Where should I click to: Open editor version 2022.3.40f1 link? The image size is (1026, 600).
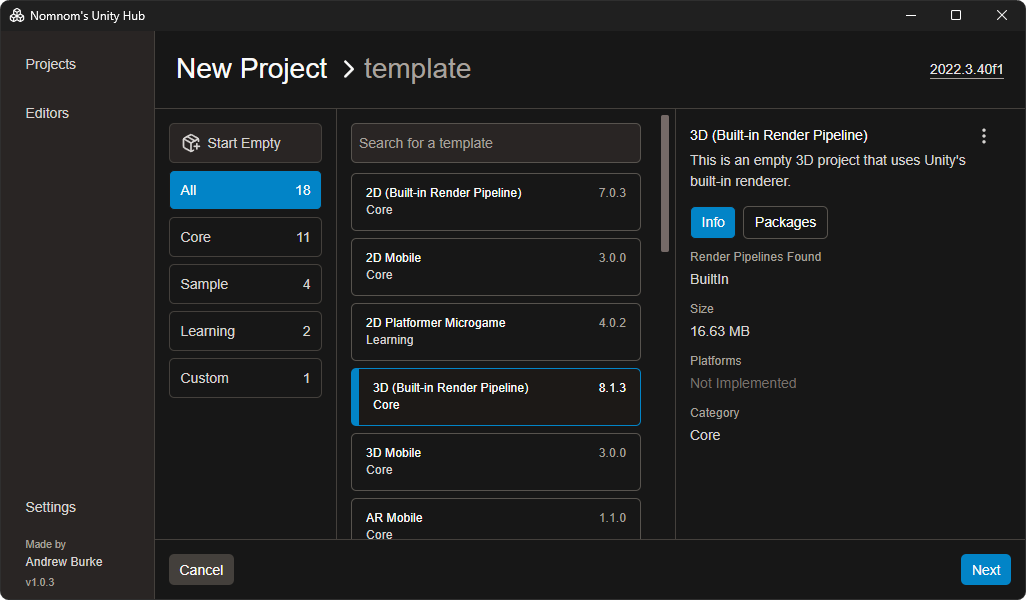click(966, 69)
